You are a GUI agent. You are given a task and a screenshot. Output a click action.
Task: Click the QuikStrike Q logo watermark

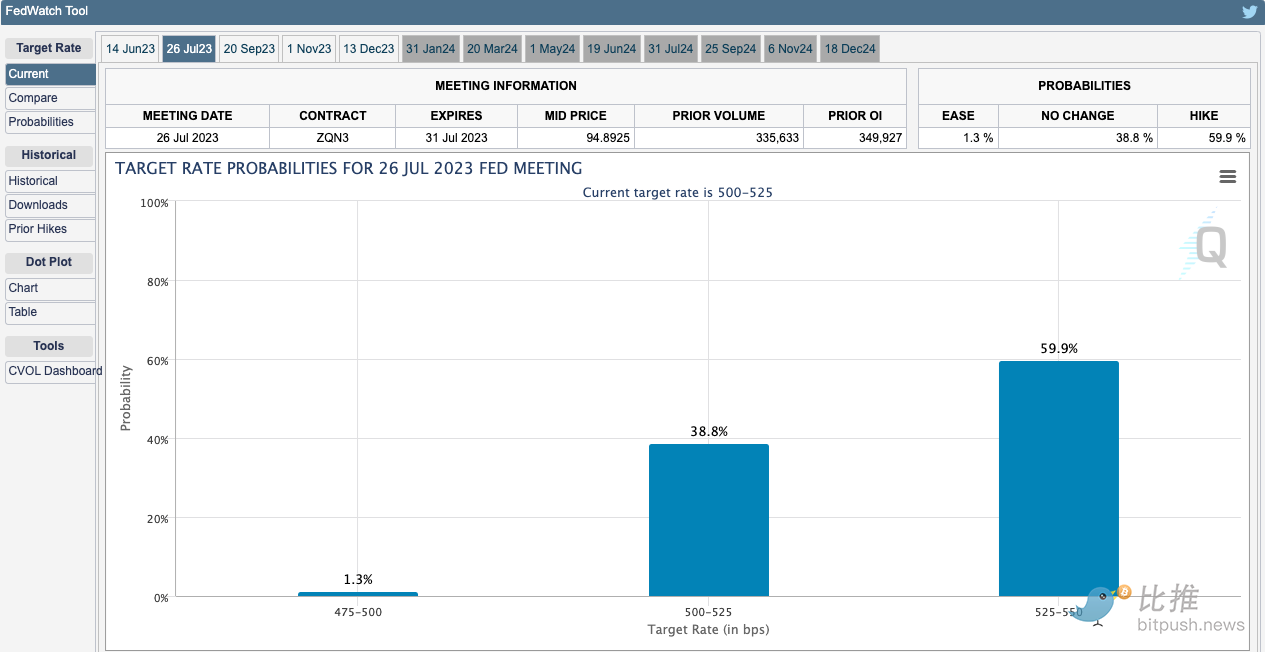tap(1205, 245)
